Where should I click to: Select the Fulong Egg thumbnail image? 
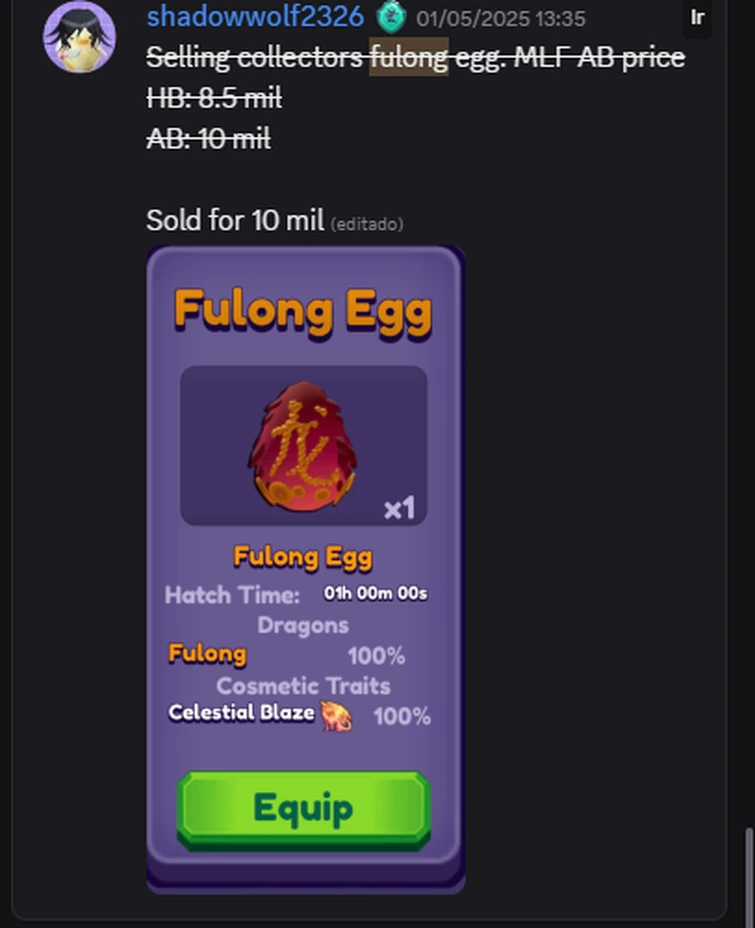click(x=303, y=445)
